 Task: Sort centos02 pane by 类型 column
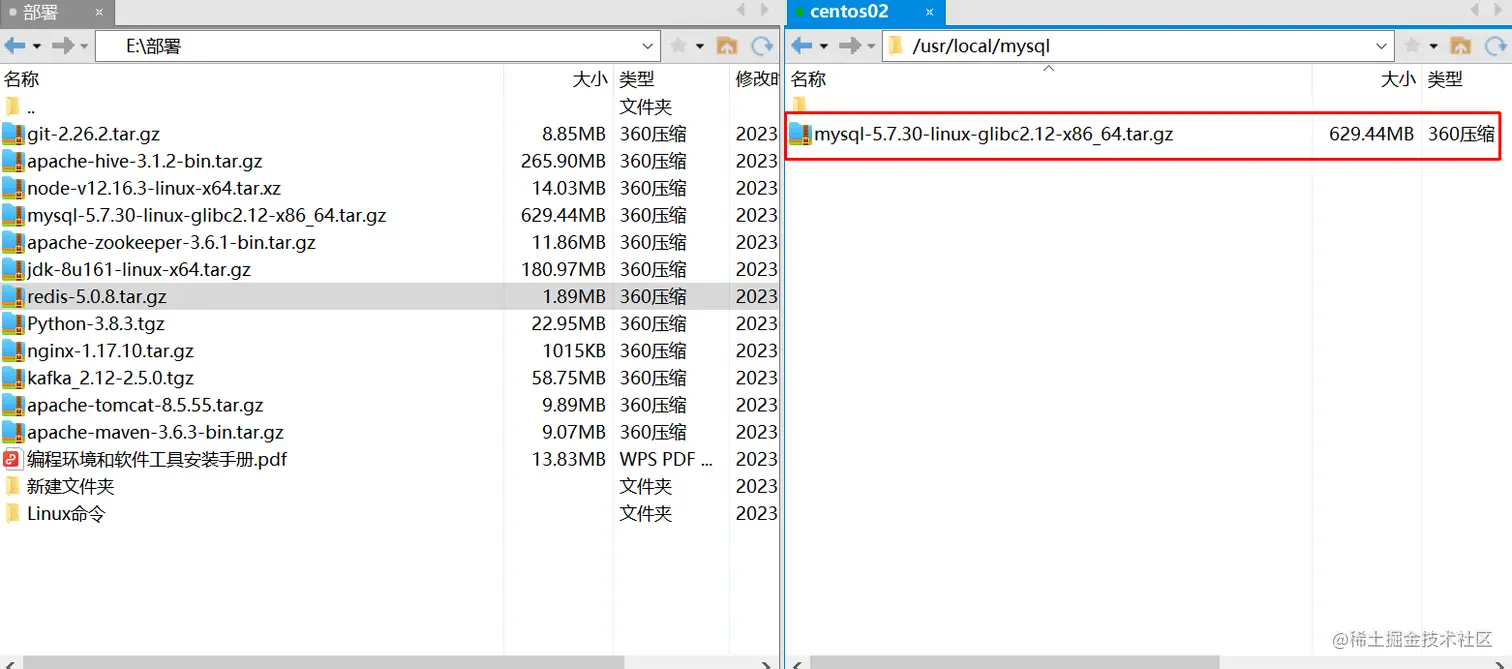click(x=1466, y=79)
